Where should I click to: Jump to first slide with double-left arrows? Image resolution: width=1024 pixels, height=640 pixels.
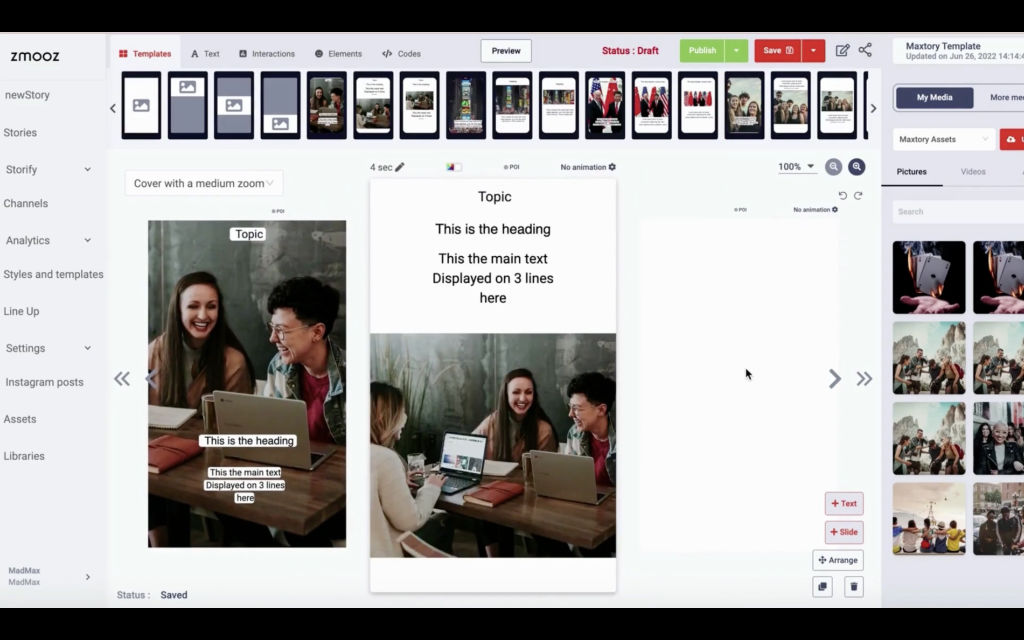(122, 379)
